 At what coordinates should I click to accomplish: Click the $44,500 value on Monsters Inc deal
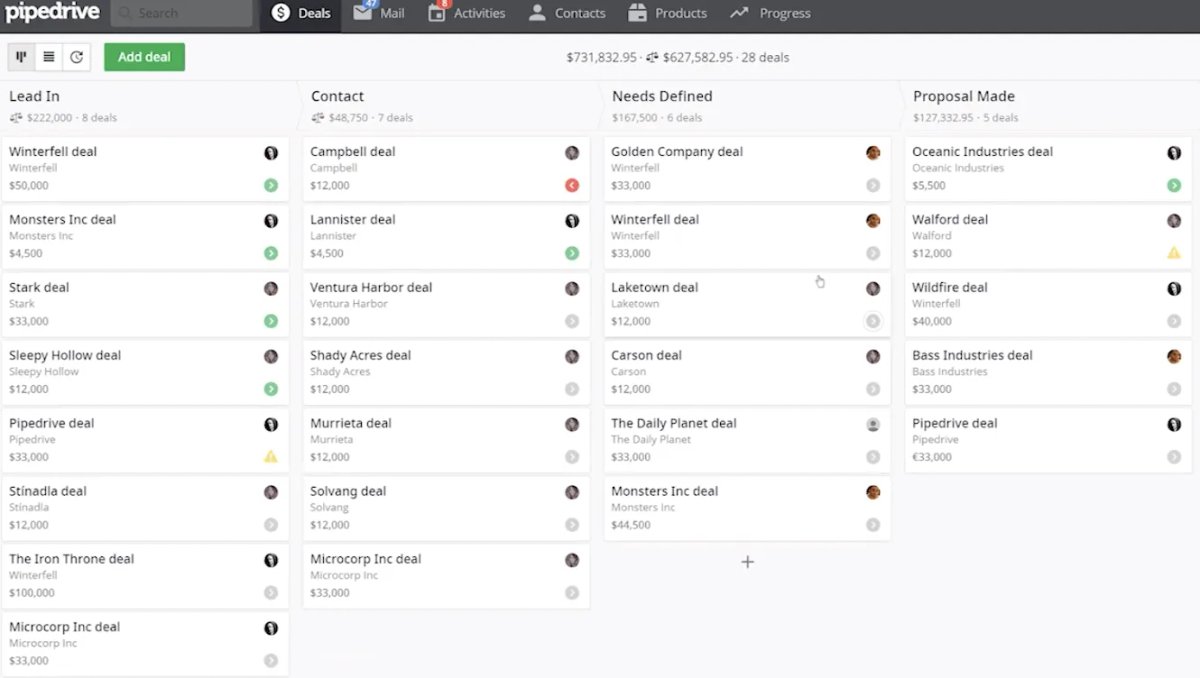(x=631, y=525)
